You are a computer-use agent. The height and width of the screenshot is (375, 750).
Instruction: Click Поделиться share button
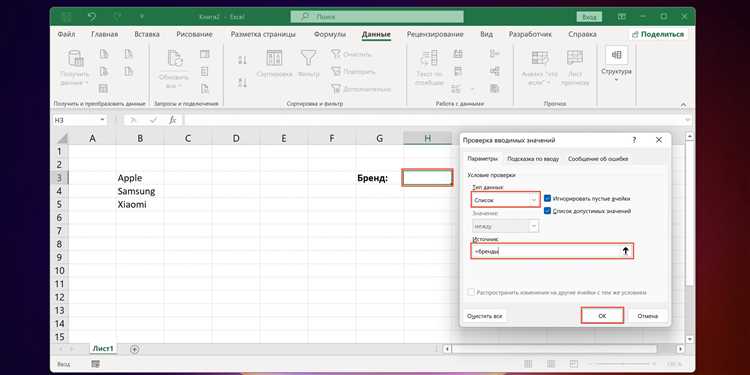point(658,34)
